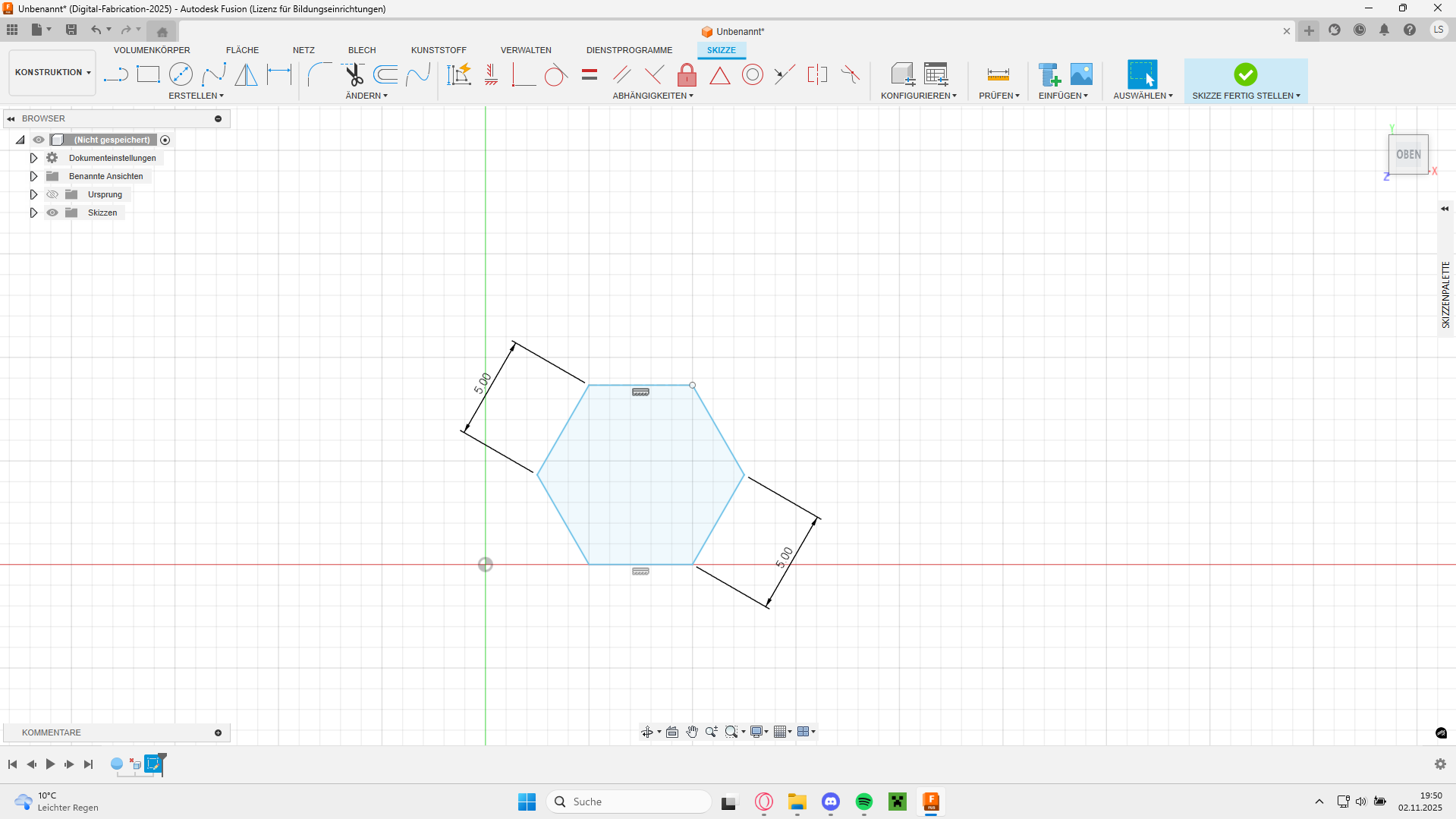The width and height of the screenshot is (1456, 819).
Task: Click the Measure tool icon
Action: pos(998,74)
